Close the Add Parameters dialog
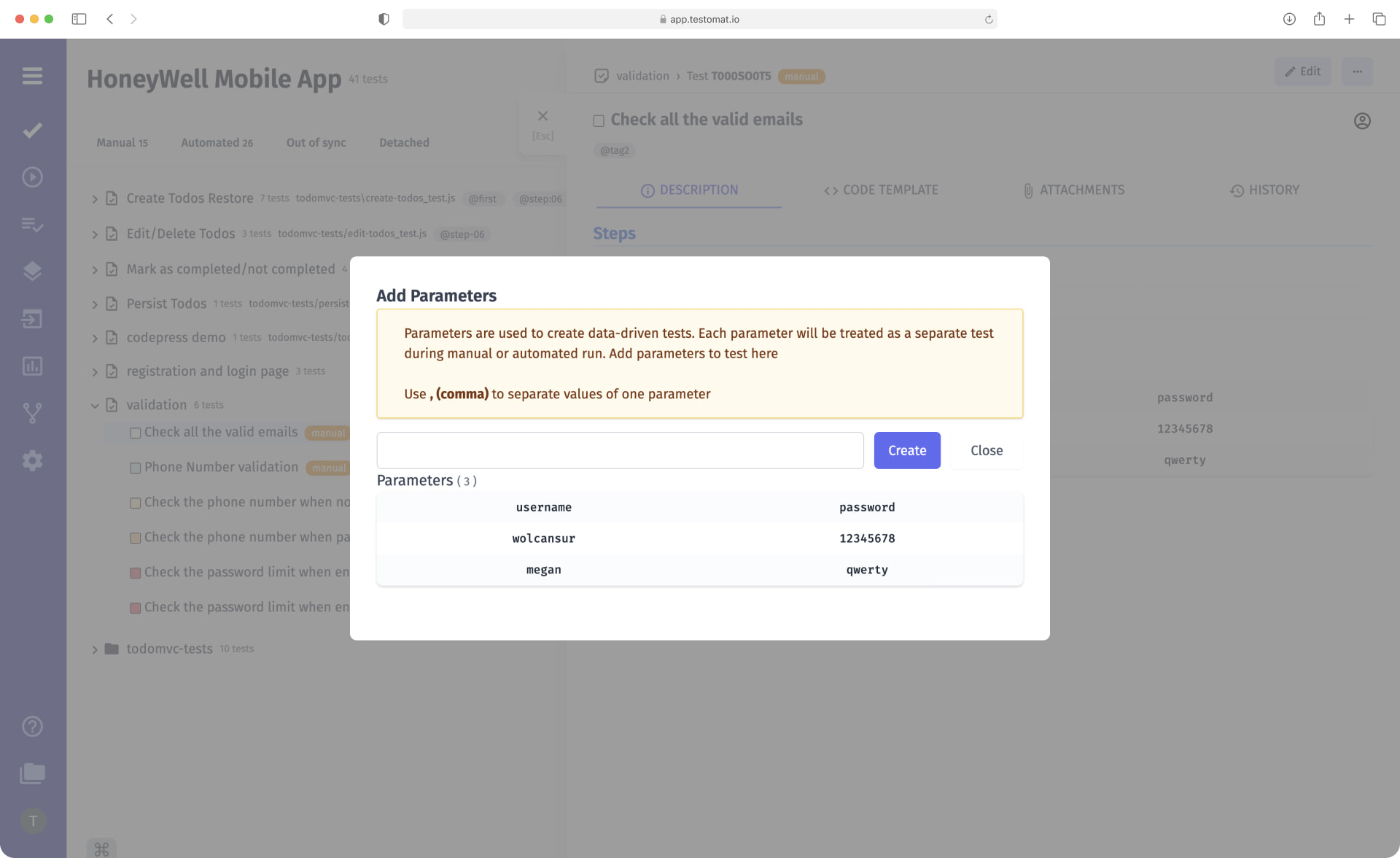 (x=986, y=450)
